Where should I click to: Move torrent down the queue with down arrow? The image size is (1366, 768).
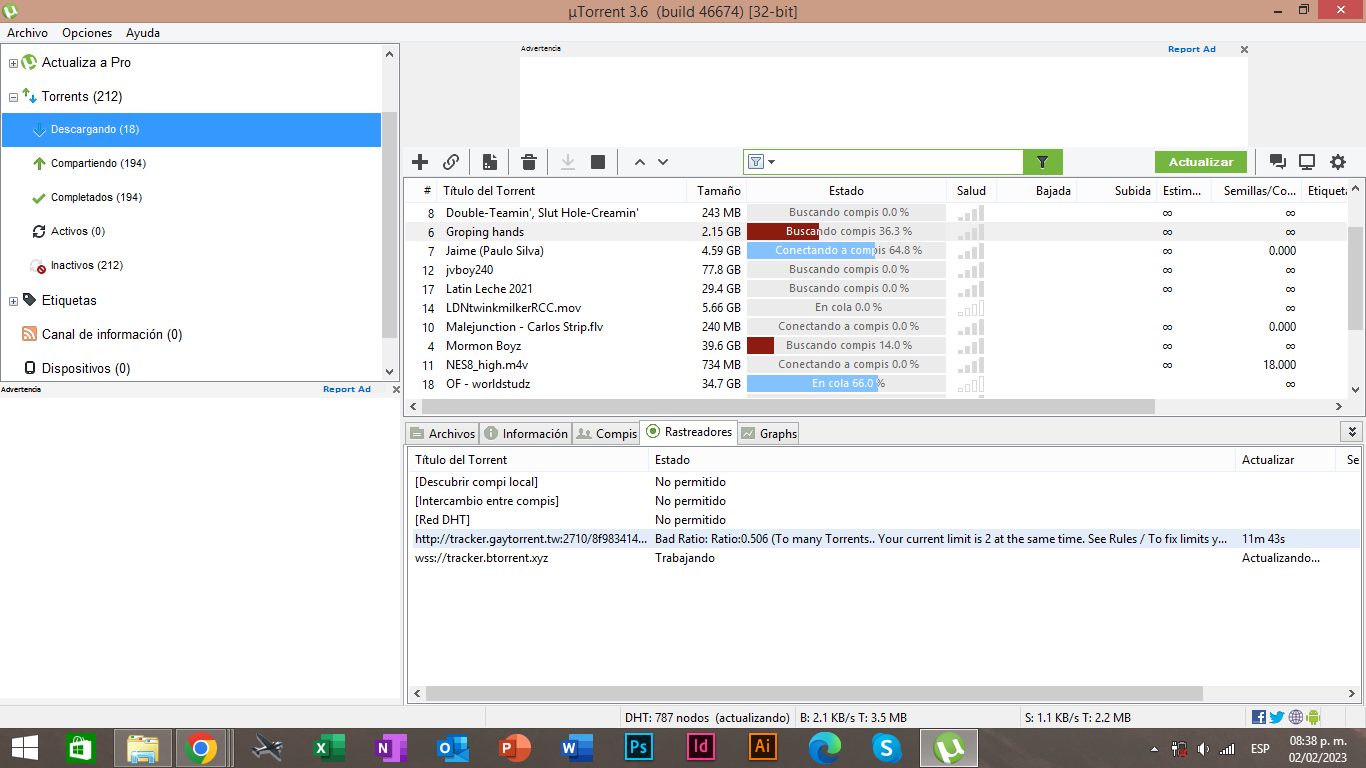(x=663, y=162)
